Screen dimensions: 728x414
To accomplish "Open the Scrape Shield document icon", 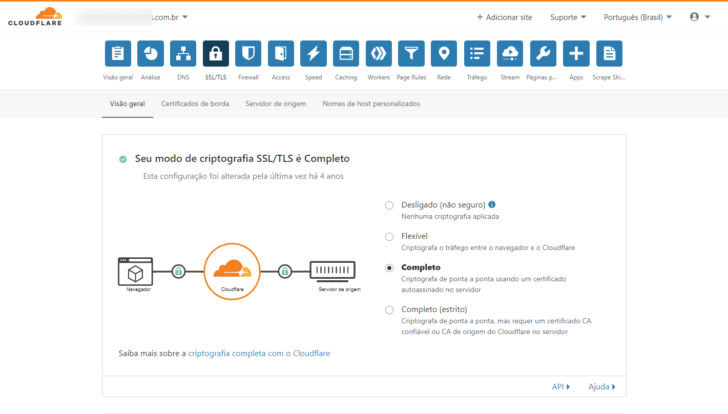I will (x=609, y=54).
